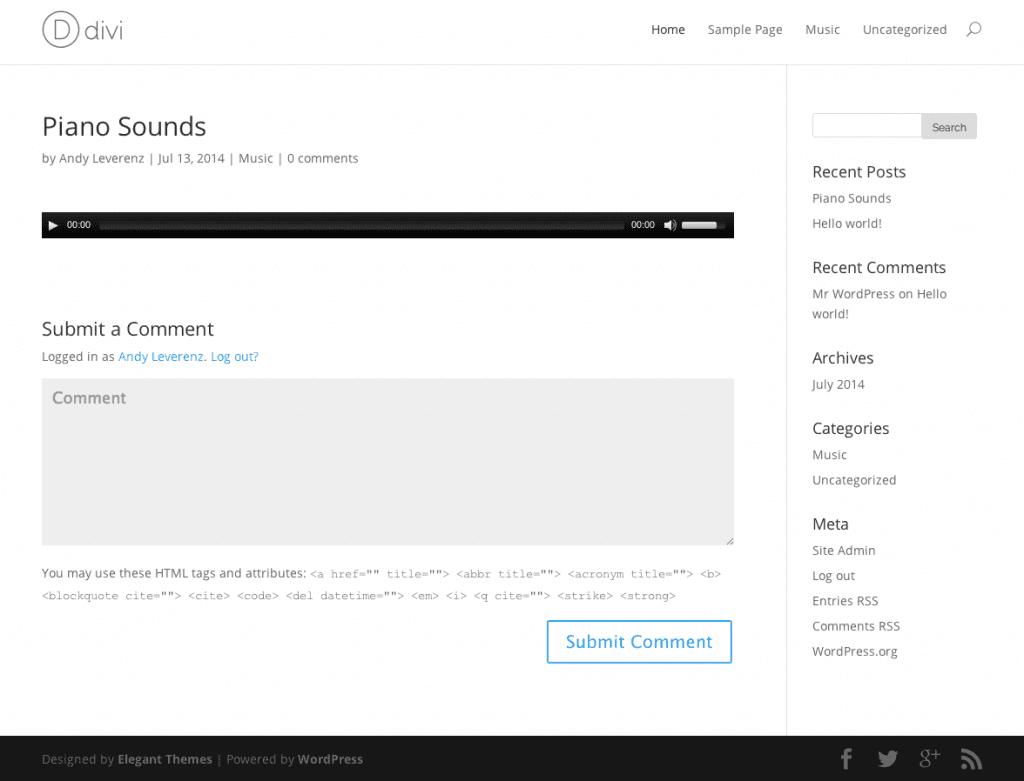Open the Google Plus footer icon

930,759
